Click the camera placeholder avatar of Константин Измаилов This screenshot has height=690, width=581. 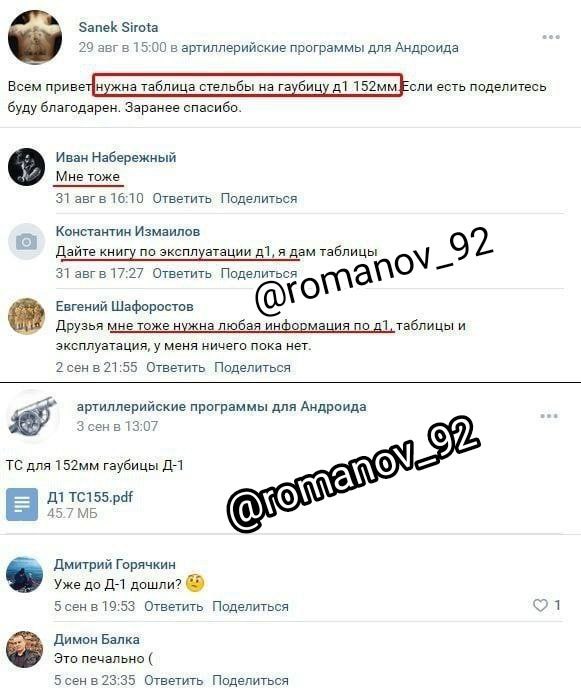pyautogui.click(x=26, y=241)
